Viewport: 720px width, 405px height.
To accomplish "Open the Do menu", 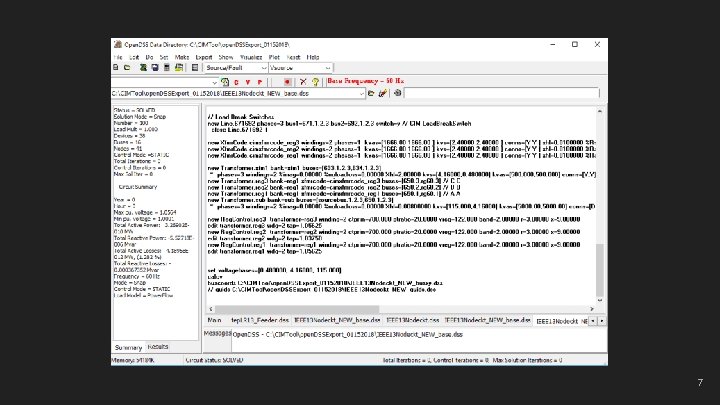I will pyautogui.click(x=149, y=57).
